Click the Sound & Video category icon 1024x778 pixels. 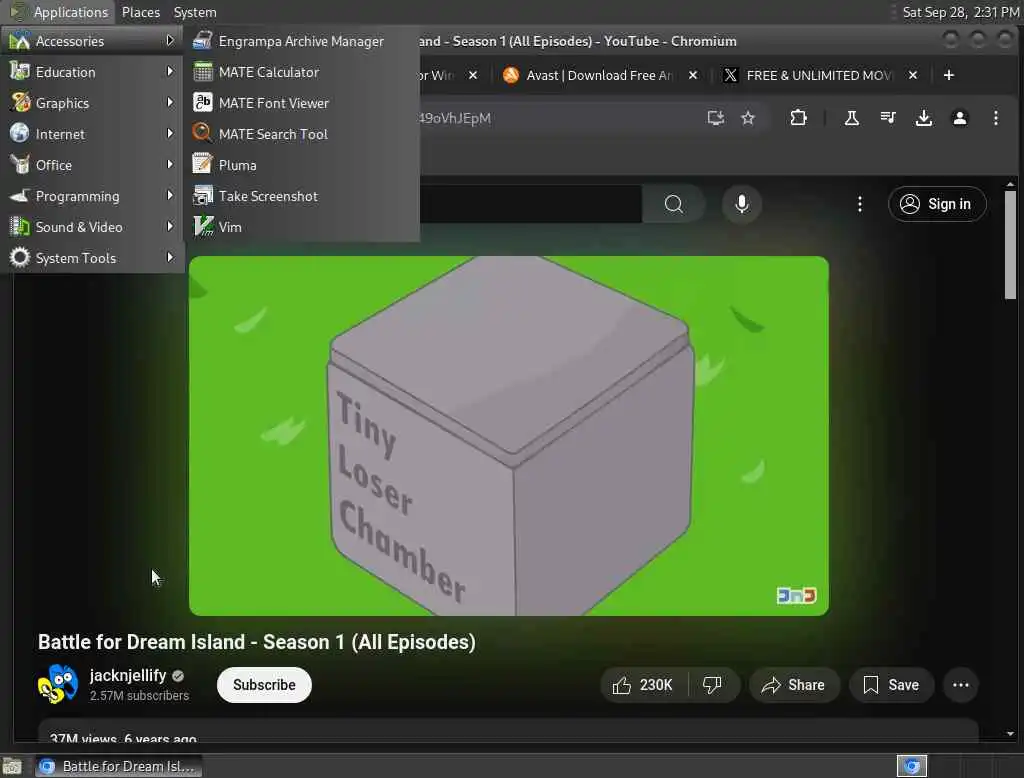pos(20,227)
